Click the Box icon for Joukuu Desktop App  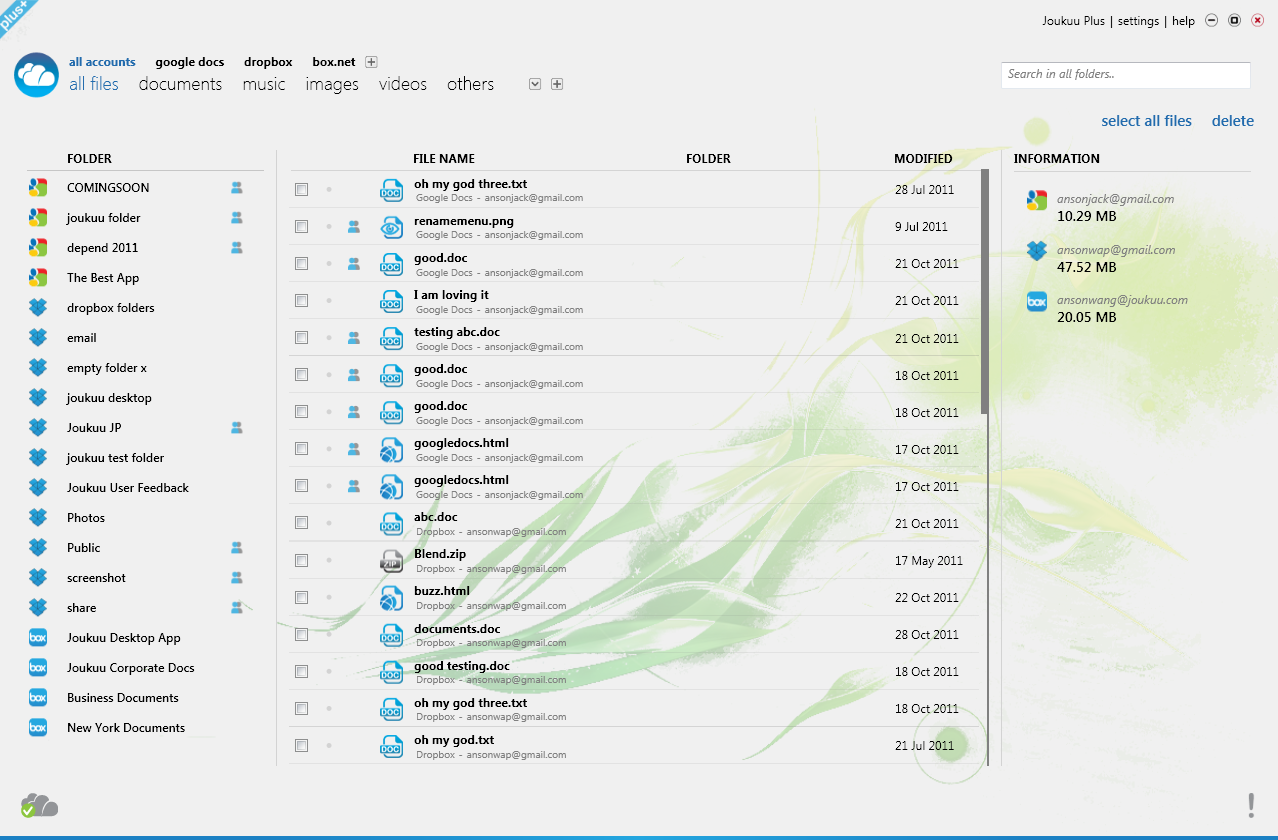(x=38, y=637)
